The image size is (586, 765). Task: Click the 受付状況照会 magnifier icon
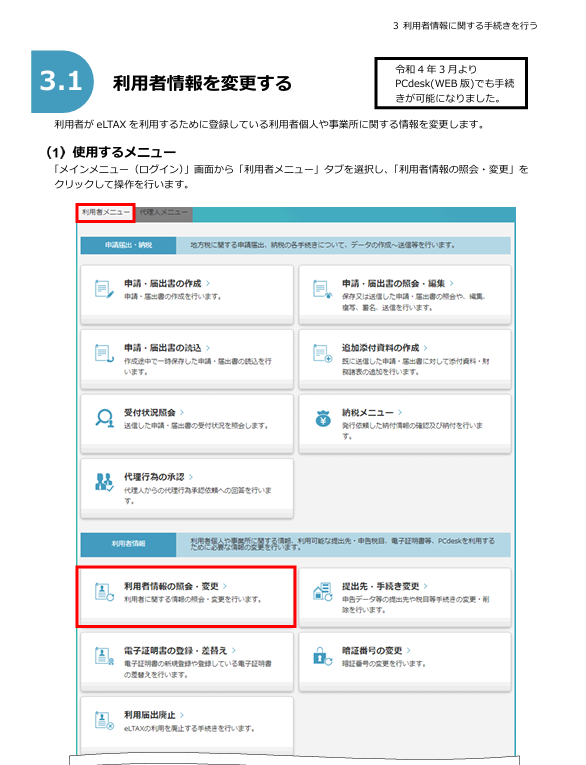tap(104, 418)
